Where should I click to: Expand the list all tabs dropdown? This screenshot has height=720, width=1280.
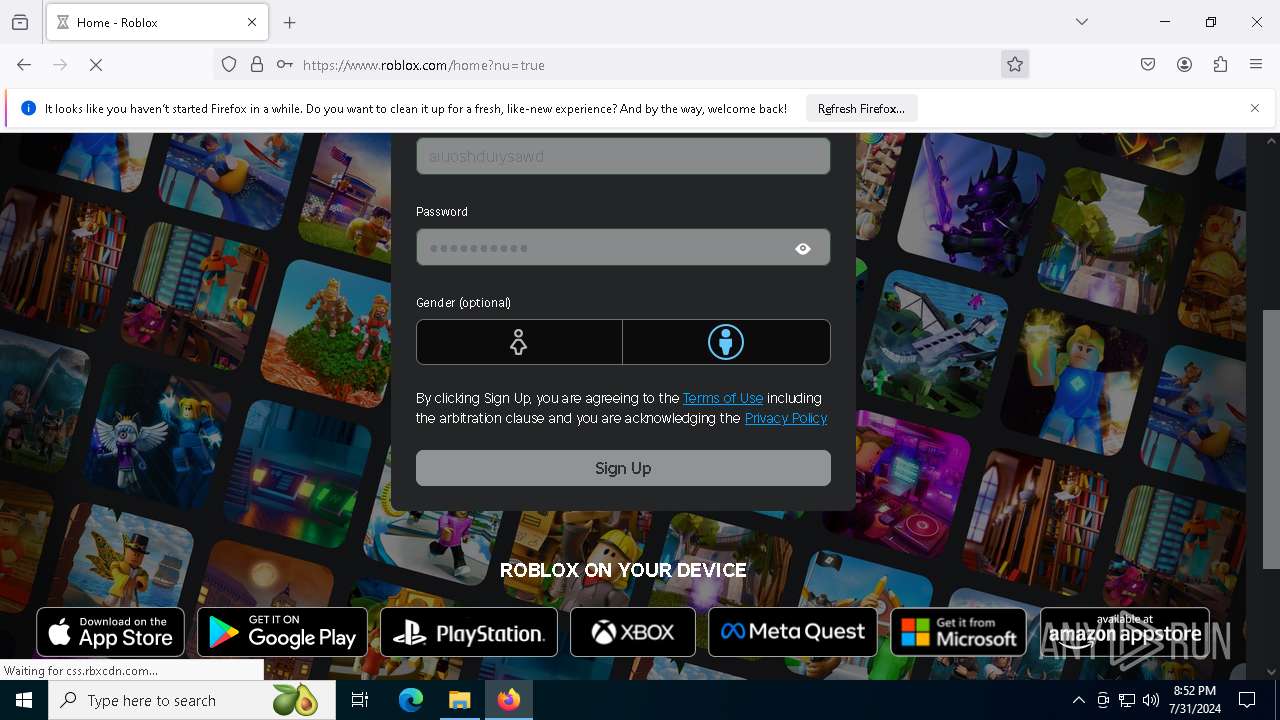click(x=1082, y=22)
